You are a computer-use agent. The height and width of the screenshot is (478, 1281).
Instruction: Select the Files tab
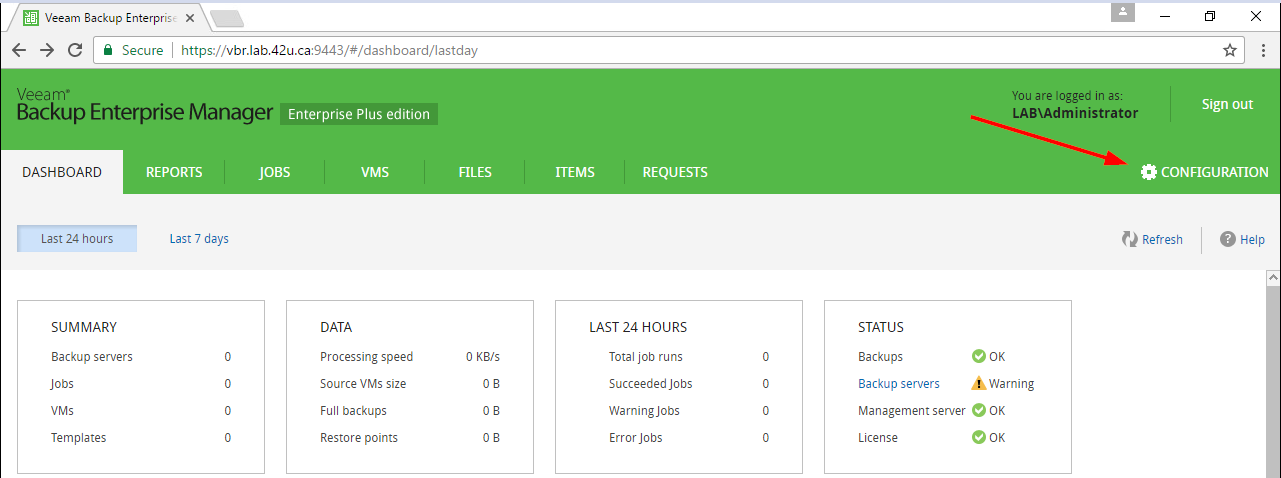475,172
